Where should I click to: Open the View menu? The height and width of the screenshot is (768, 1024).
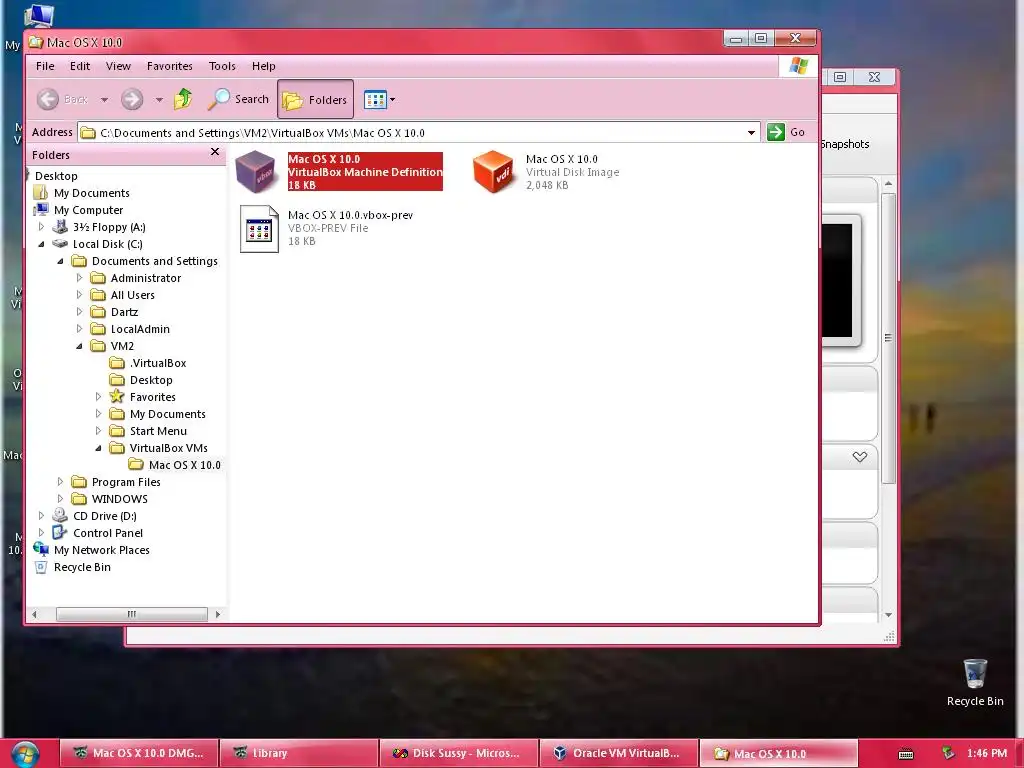coord(118,66)
